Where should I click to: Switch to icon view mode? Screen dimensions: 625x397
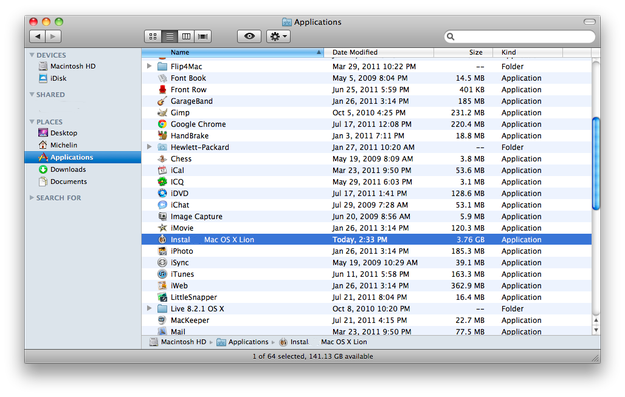[153, 36]
